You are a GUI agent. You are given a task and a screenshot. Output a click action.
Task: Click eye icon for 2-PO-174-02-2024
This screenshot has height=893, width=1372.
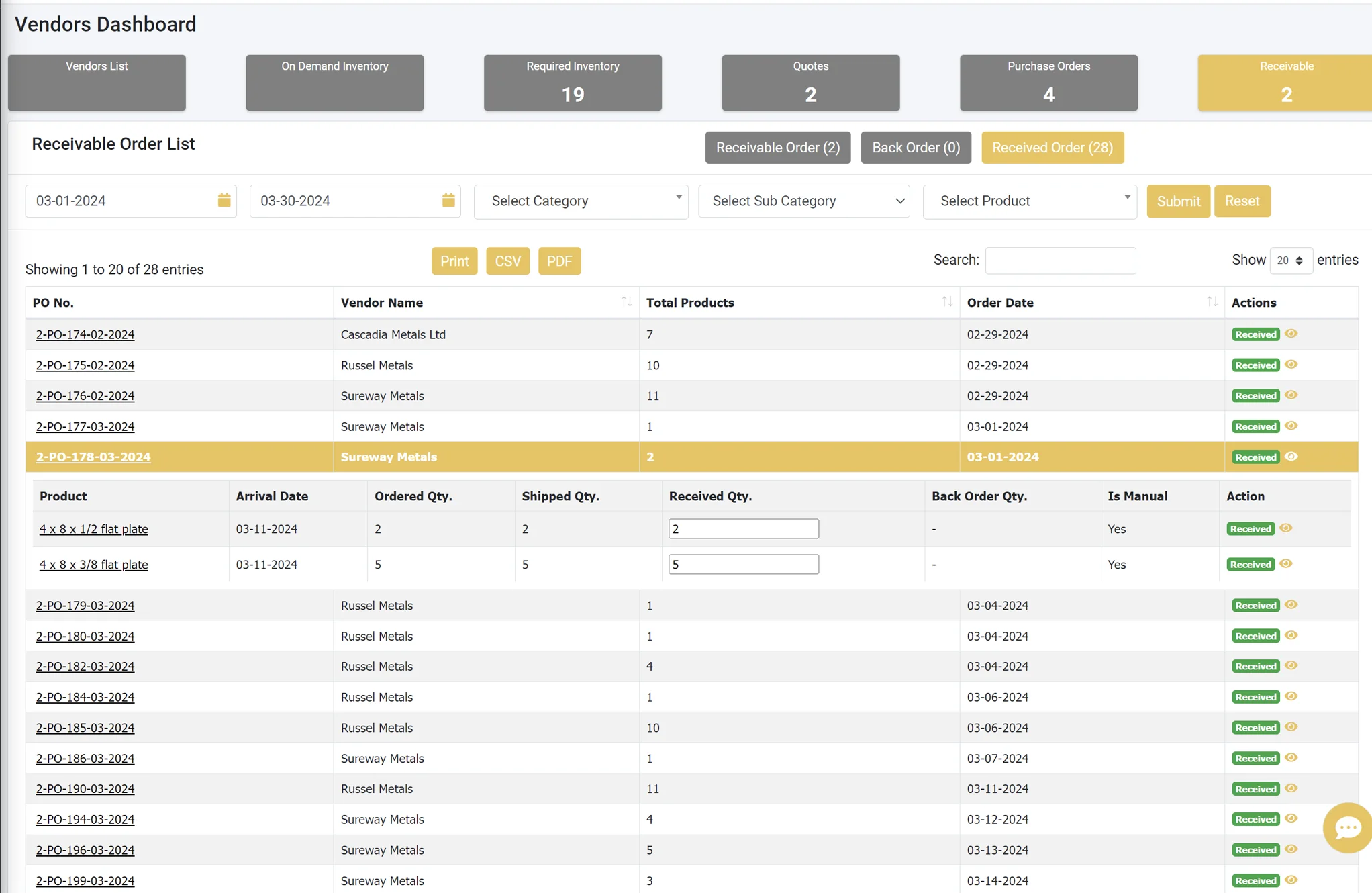(1291, 334)
